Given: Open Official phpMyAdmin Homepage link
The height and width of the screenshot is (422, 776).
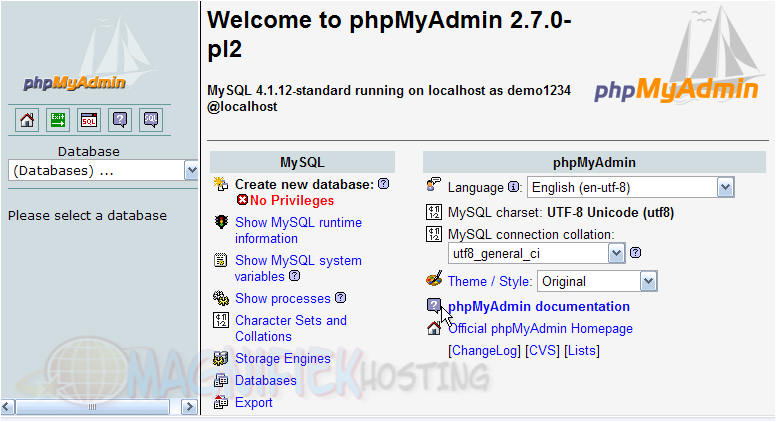Looking at the screenshot, I should click(x=540, y=328).
